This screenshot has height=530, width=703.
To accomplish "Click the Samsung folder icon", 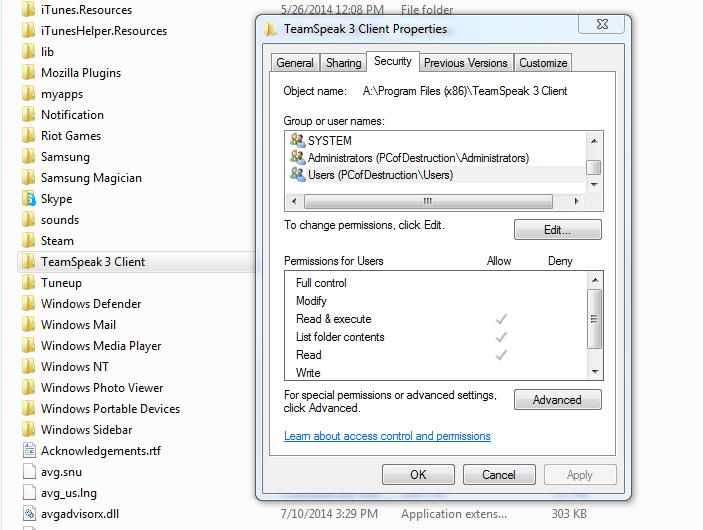I will [29, 156].
